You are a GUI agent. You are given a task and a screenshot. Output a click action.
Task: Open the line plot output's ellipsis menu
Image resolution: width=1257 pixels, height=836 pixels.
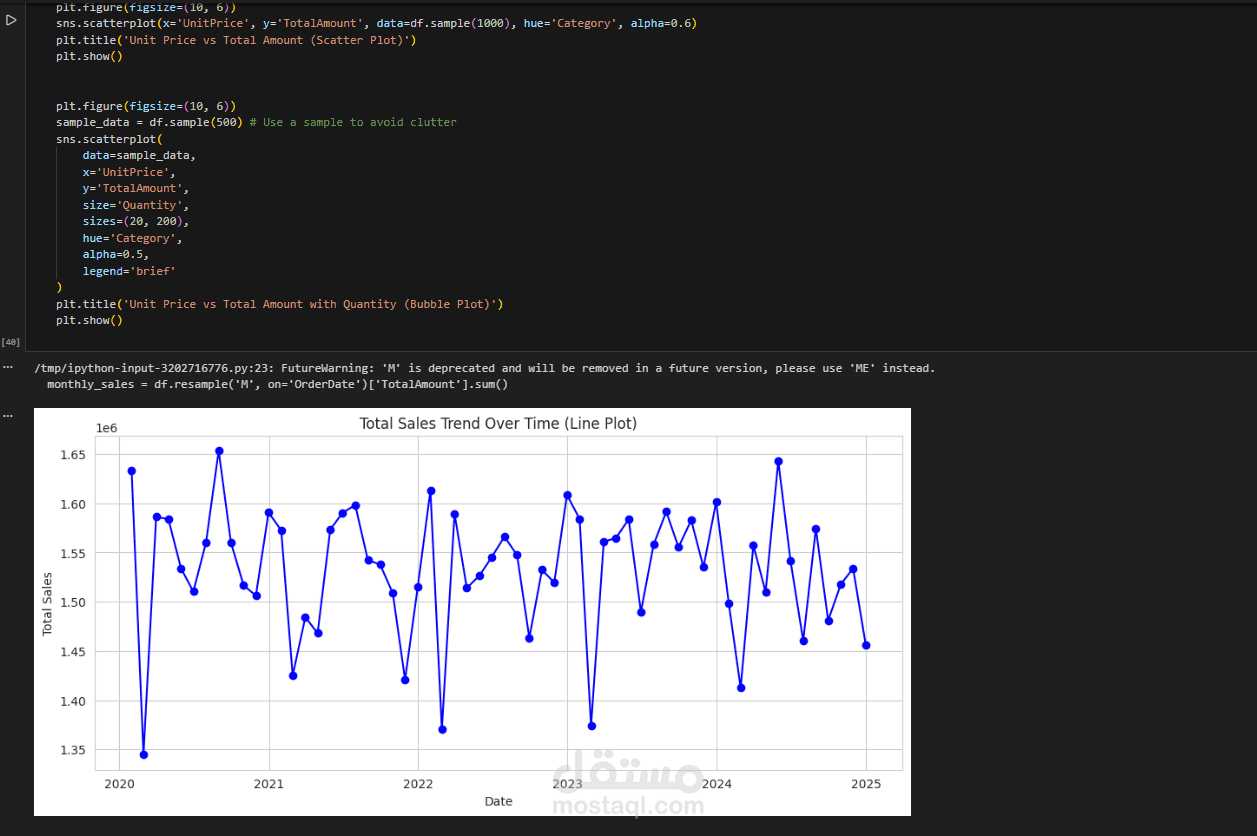7,415
